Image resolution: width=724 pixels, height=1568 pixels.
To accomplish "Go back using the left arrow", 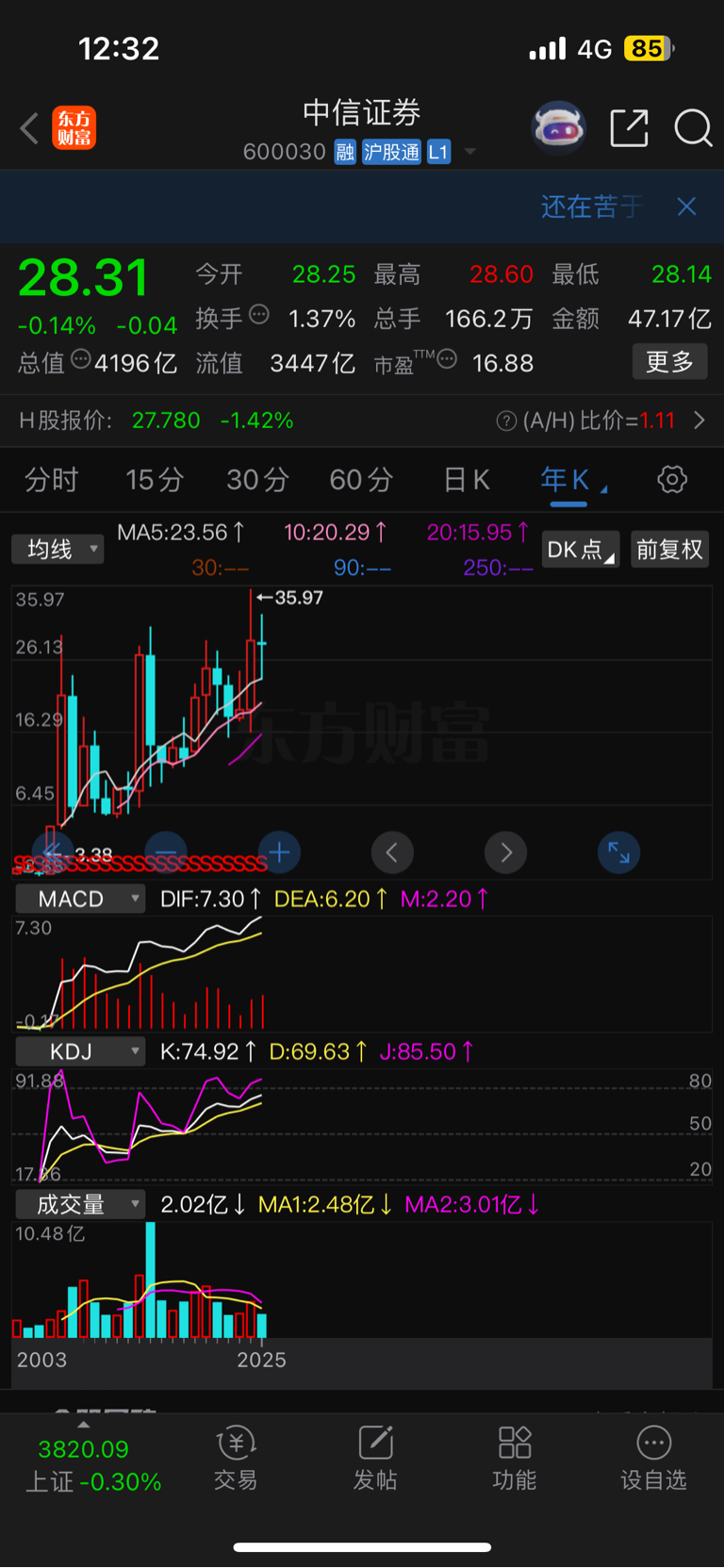I will [29, 128].
